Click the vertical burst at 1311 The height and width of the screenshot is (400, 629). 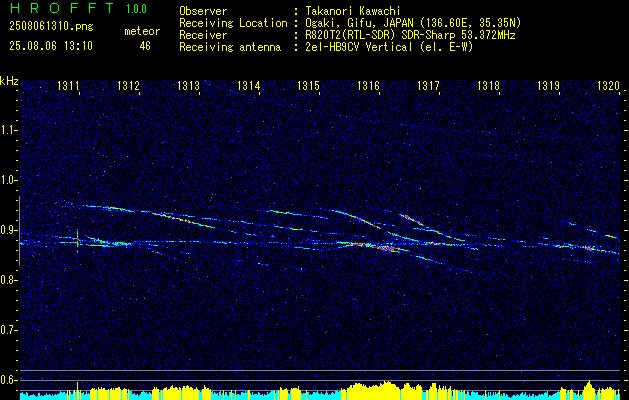point(77,241)
